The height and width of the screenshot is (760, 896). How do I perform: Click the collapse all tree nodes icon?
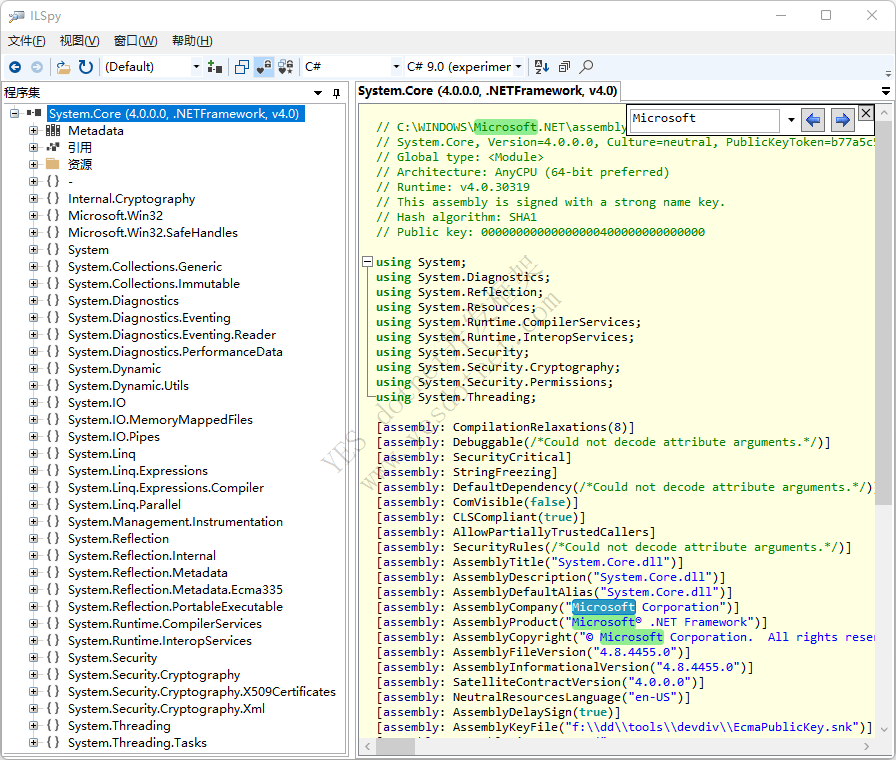(564, 67)
